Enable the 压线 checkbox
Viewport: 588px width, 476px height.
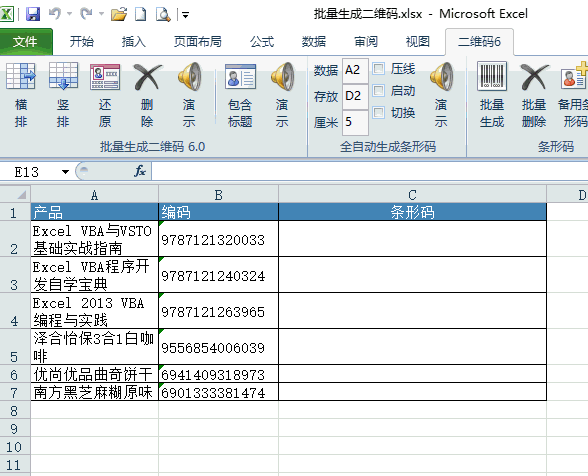[x=378, y=69]
